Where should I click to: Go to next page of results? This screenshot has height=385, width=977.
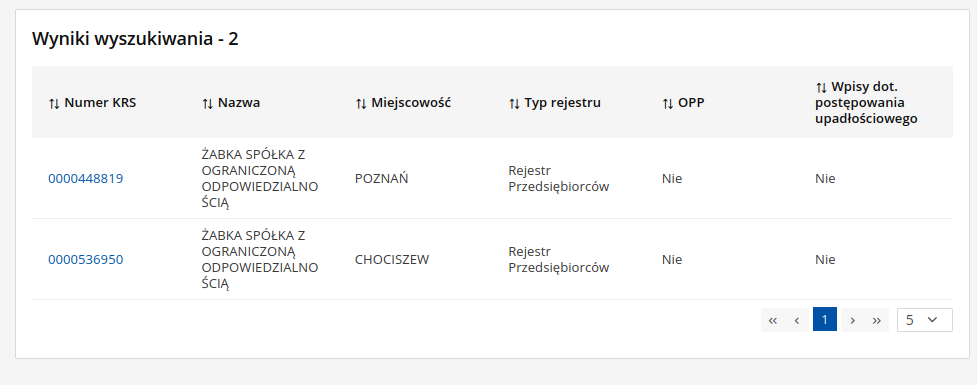click(852, 320)
